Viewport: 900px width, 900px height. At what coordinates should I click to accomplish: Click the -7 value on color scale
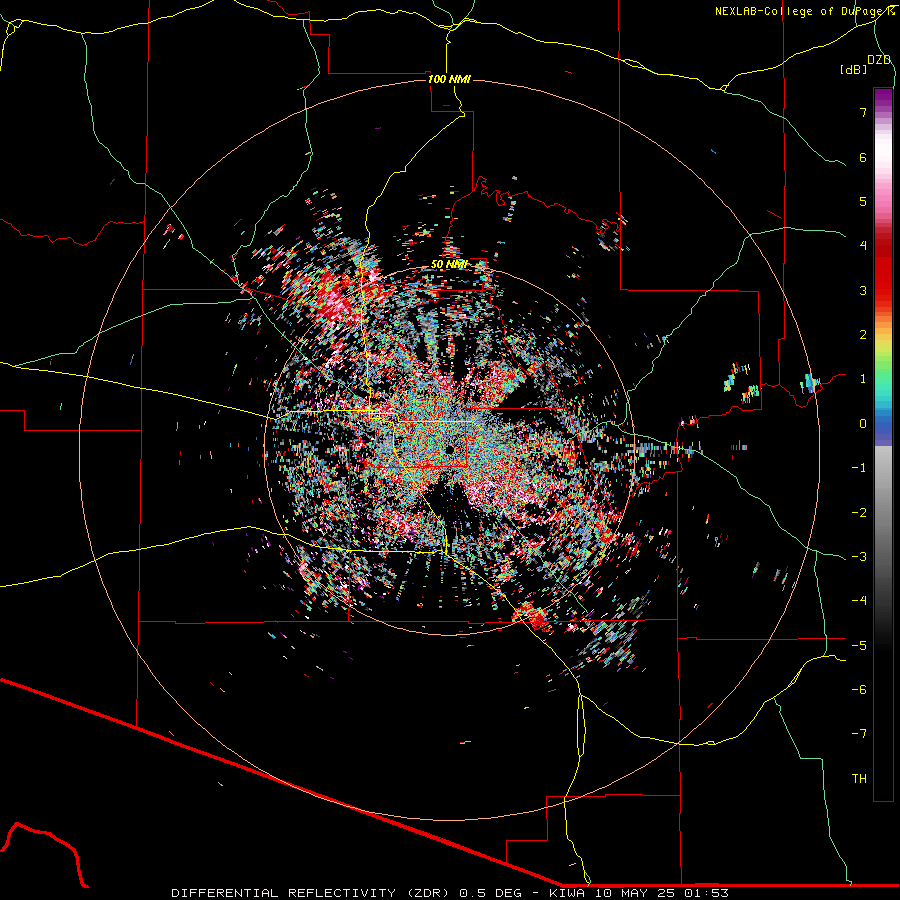tap(859, 734)
